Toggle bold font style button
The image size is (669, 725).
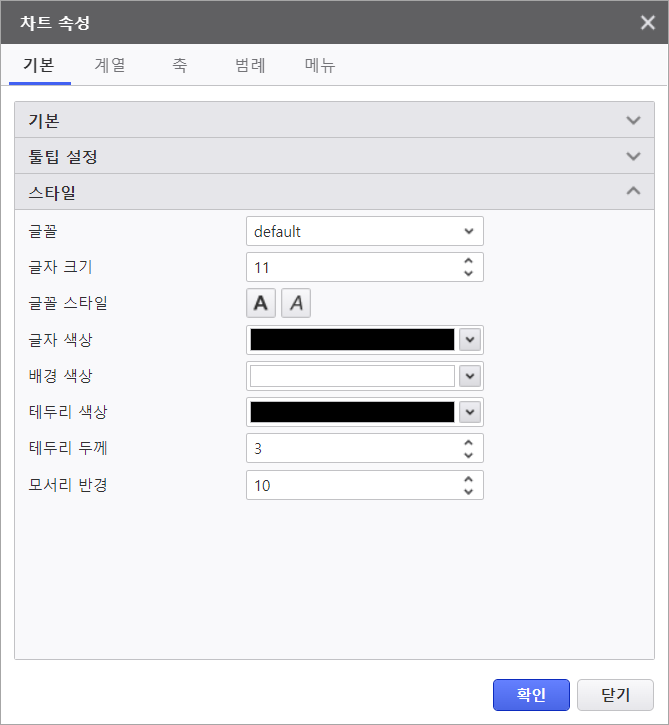pos(261,303)
